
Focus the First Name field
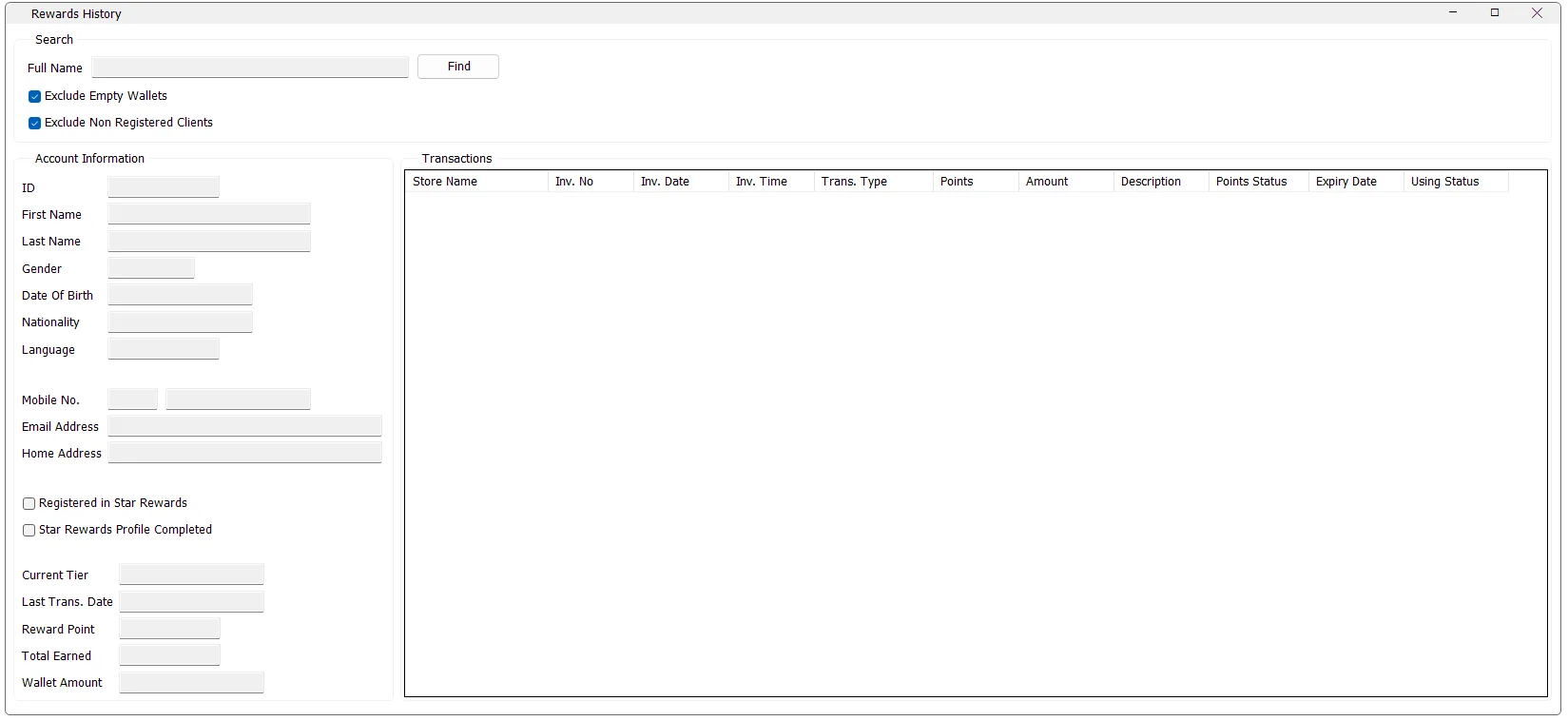(x=209, y=214)
